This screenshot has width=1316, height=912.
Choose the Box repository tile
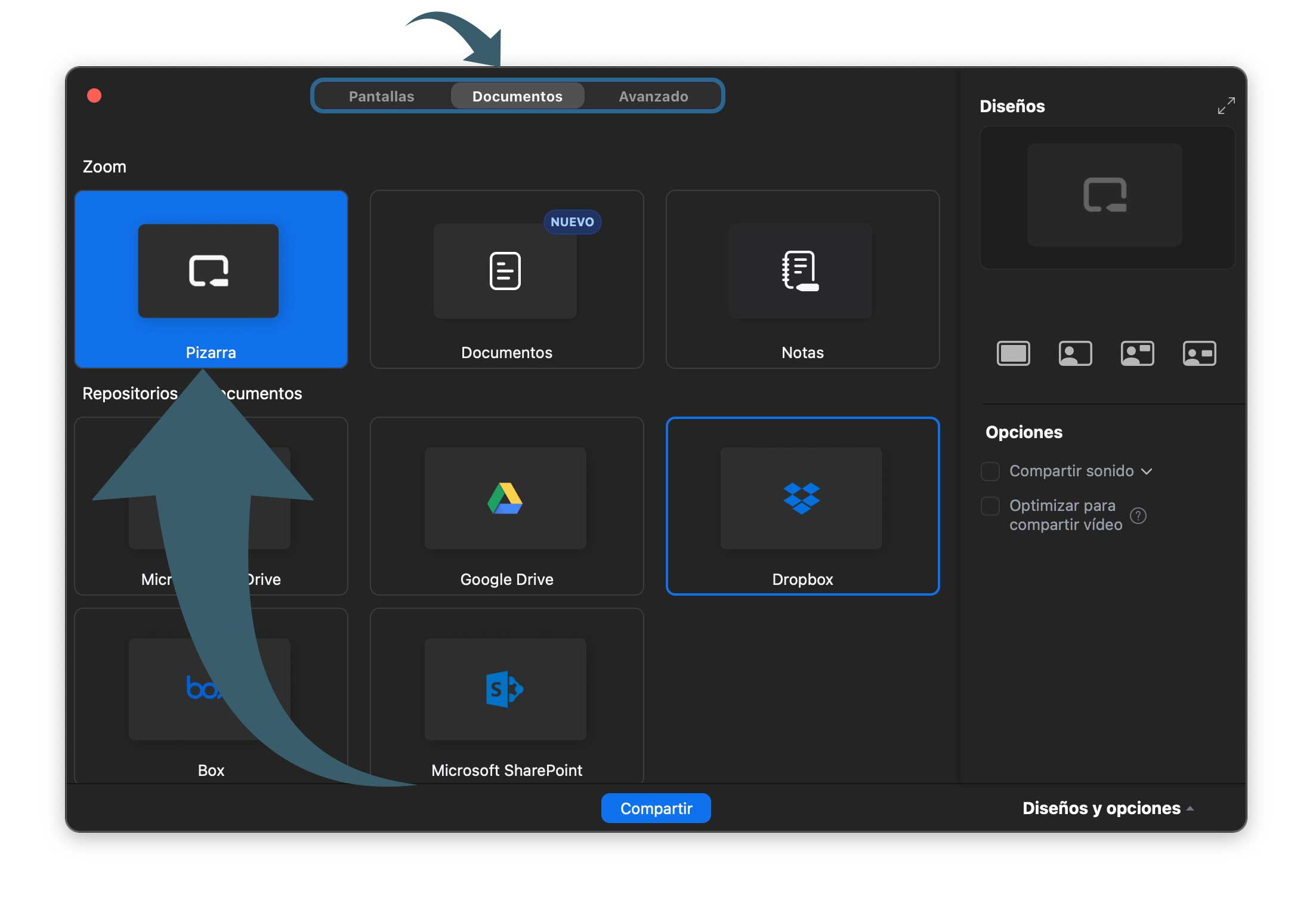coord(211,695)
